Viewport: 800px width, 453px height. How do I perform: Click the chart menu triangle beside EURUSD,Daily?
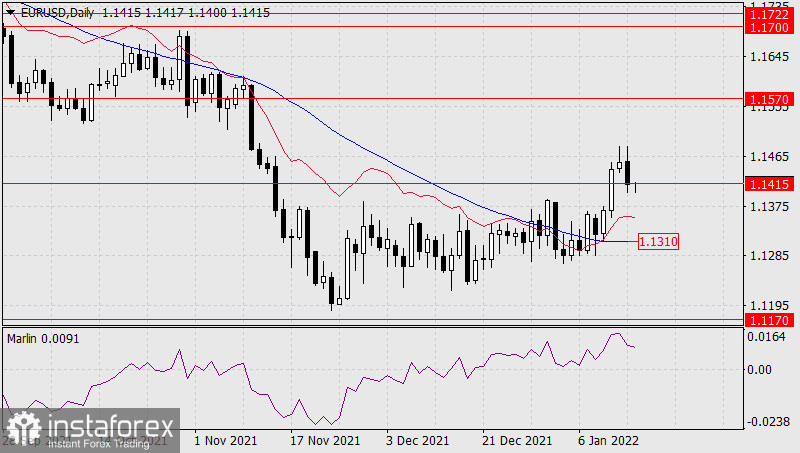pos(10,13)
